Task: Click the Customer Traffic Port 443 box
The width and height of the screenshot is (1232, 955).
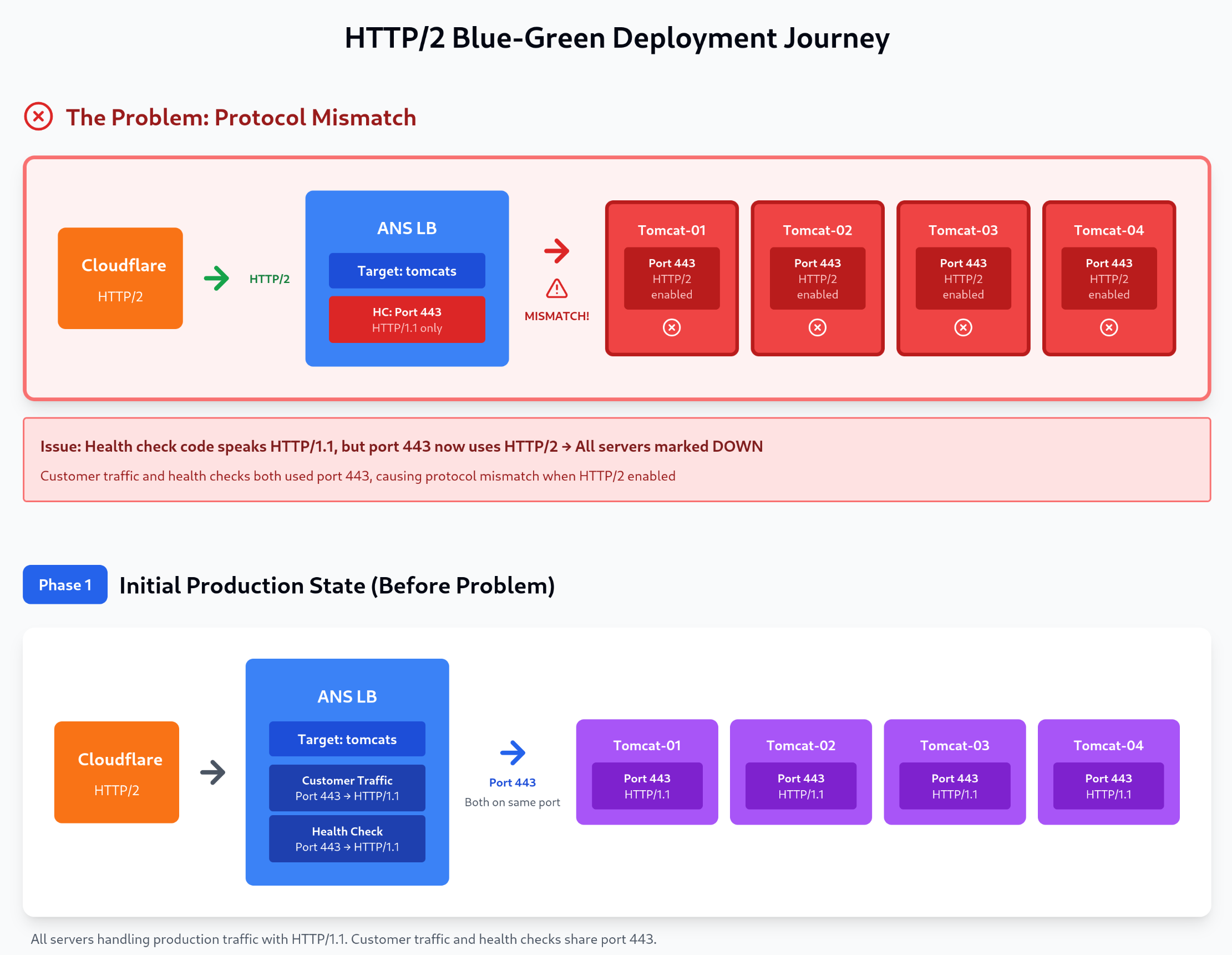Action: pos(347,788)
